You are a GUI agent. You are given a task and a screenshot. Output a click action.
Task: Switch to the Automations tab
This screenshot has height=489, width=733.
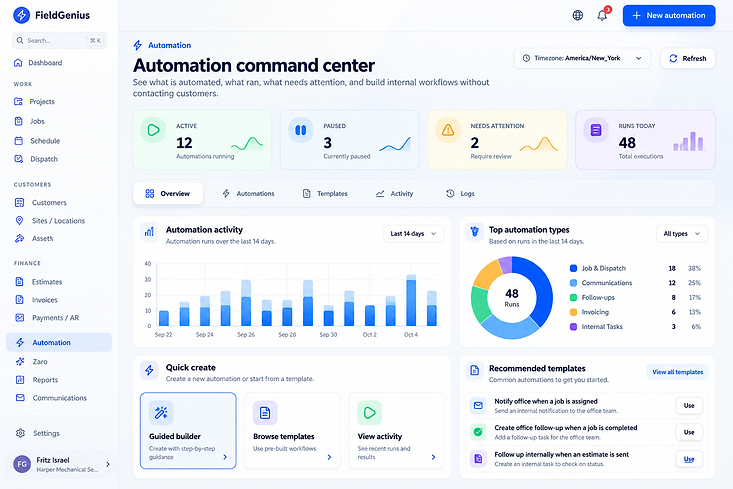(248, 194)
